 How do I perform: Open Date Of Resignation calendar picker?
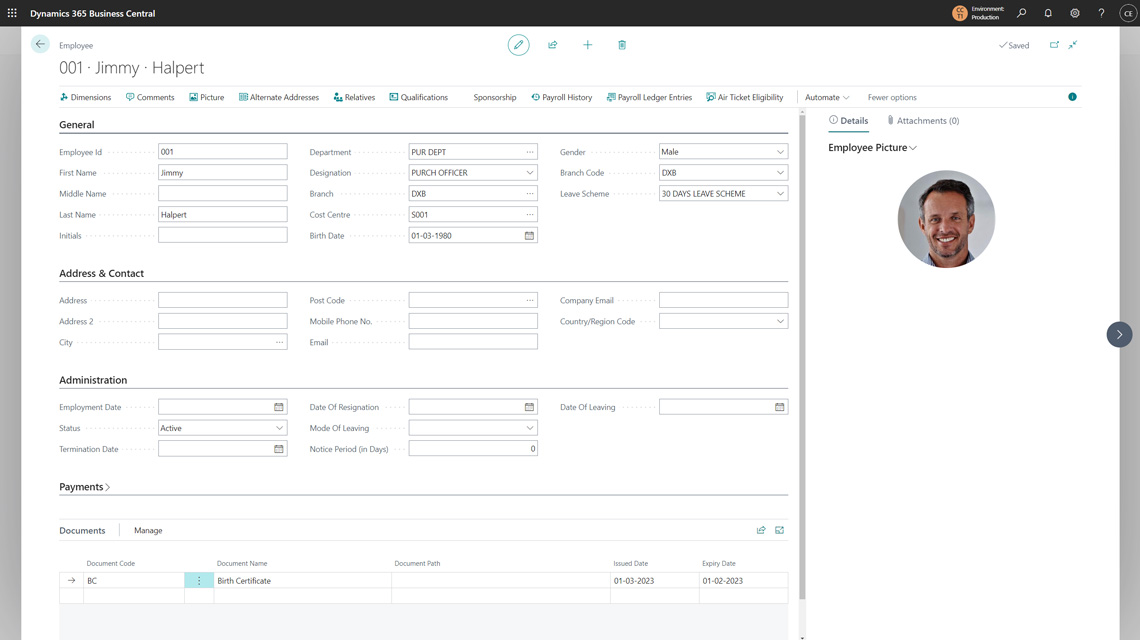(529, 407)
